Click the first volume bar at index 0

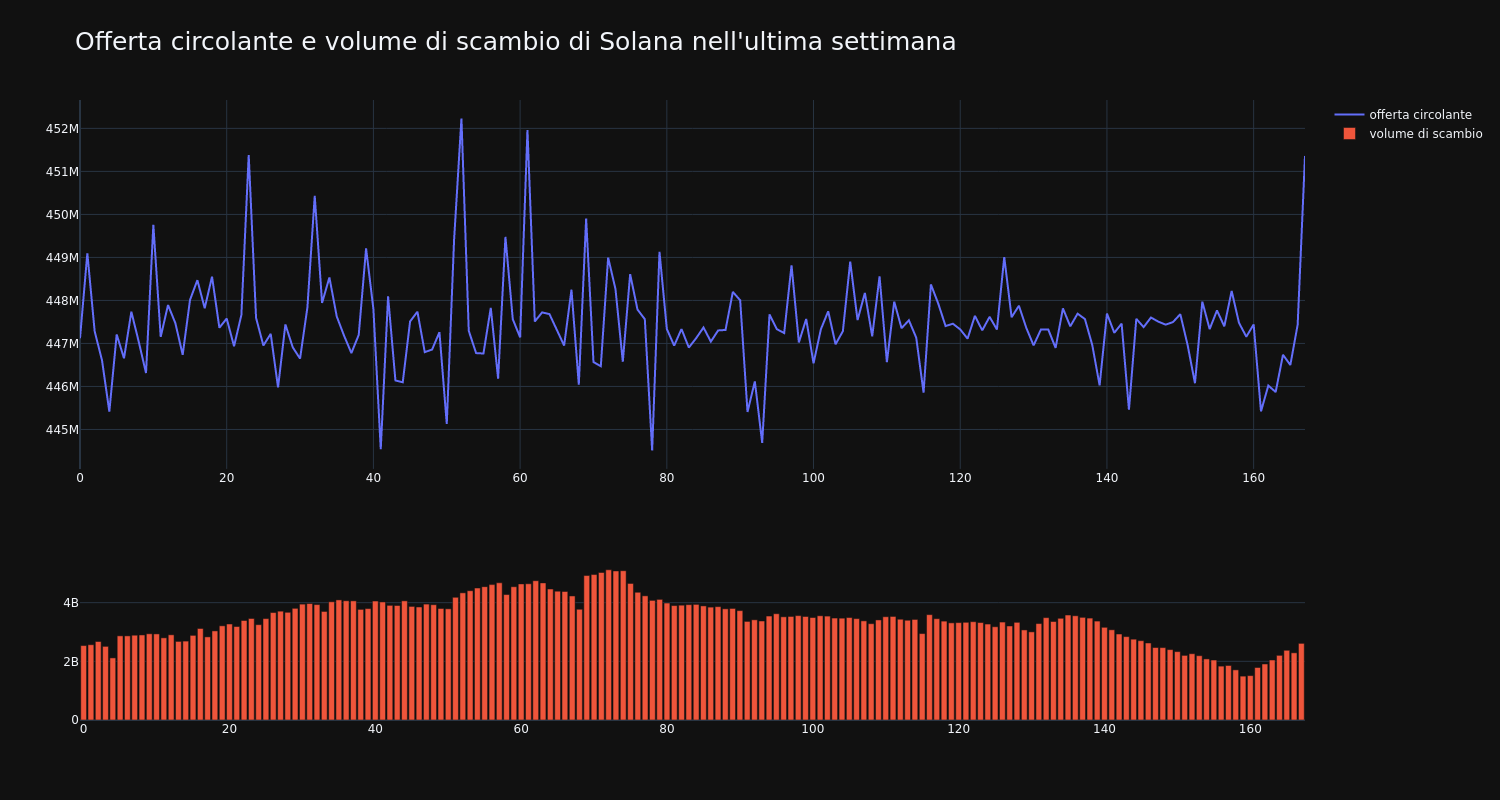pos(84,683)
